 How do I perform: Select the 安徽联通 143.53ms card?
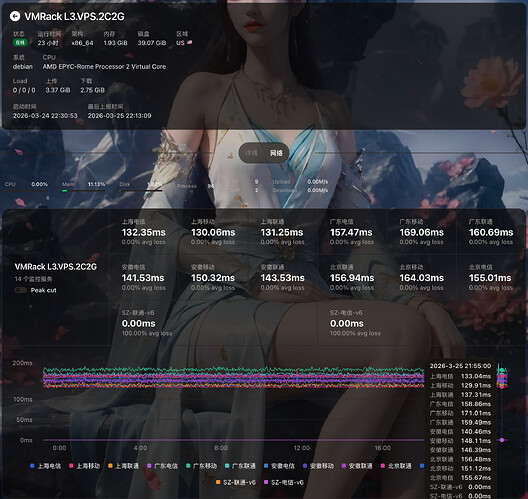(x=284, y=278)
